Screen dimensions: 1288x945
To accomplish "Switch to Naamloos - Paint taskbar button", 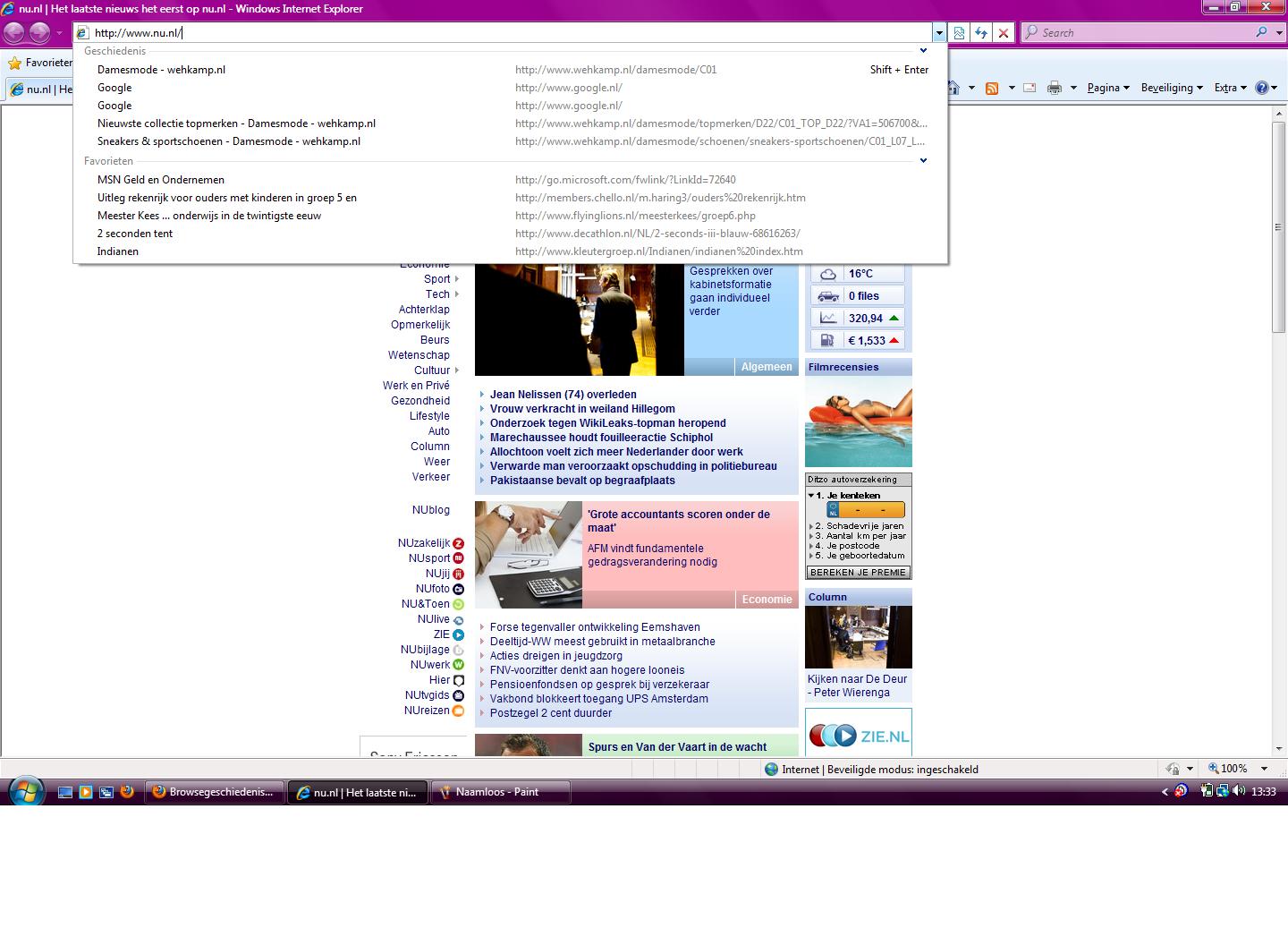I will click(x=501, y=792).
